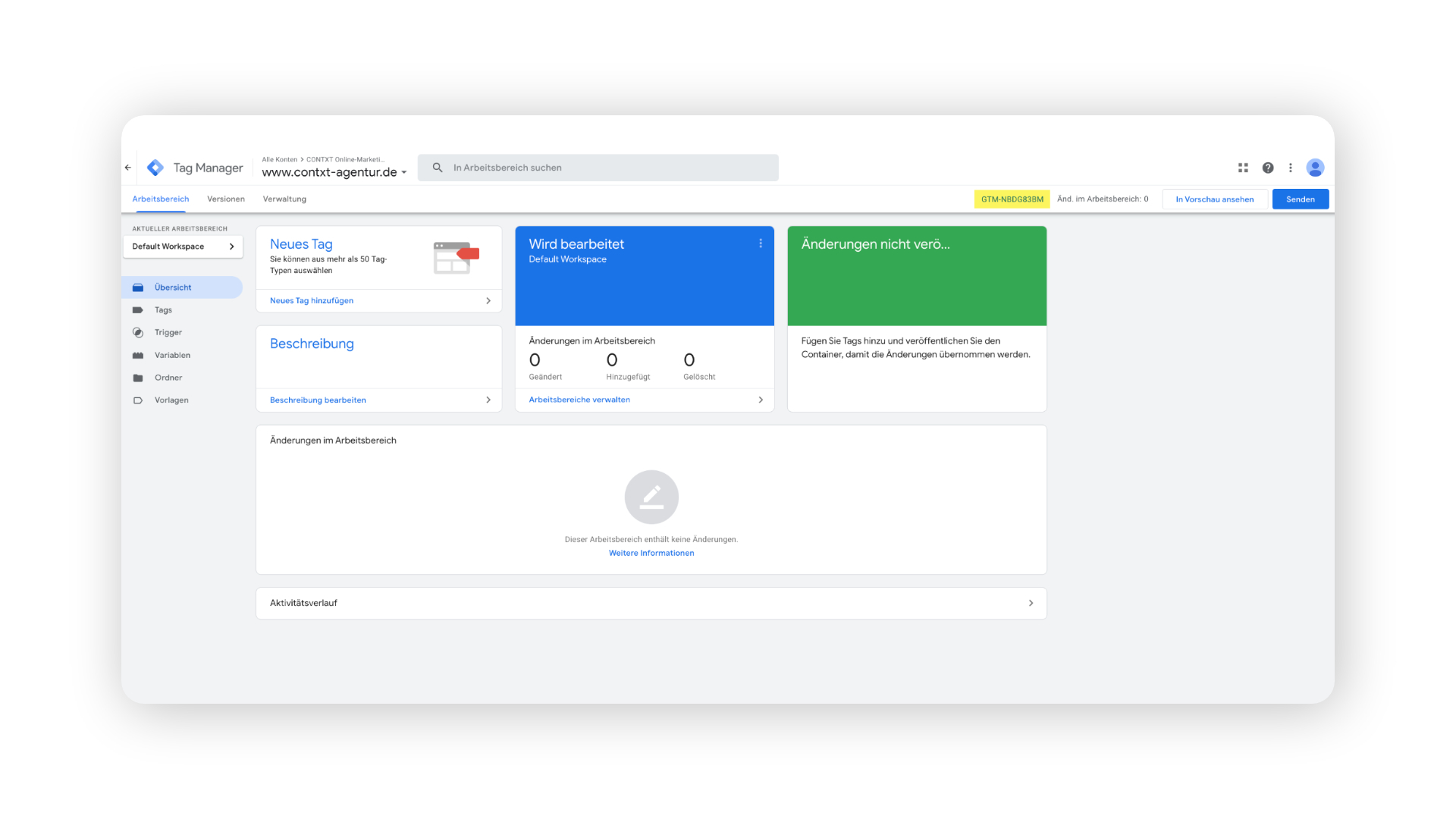The height and width of the screenshot is (819, 1456).
Task: Click the Variablen brick icon in the sidebar
Action: (x=138, y=355)
